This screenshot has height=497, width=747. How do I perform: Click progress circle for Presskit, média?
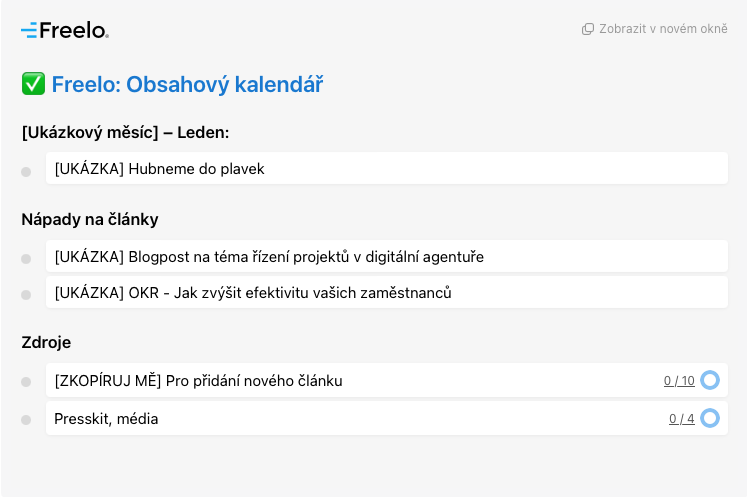point(710,418)
